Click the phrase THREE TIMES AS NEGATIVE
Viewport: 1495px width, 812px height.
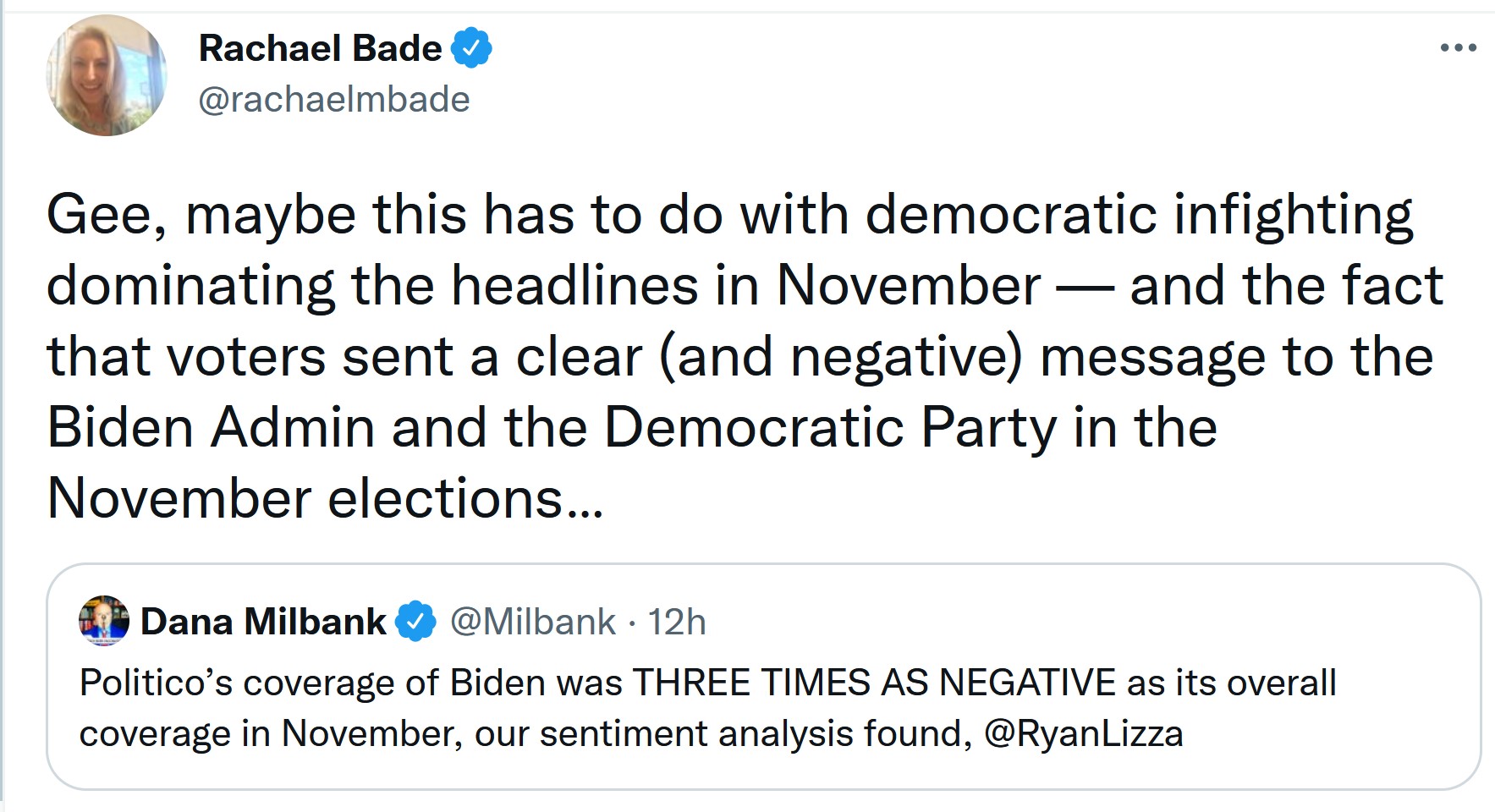pos(874,682)
